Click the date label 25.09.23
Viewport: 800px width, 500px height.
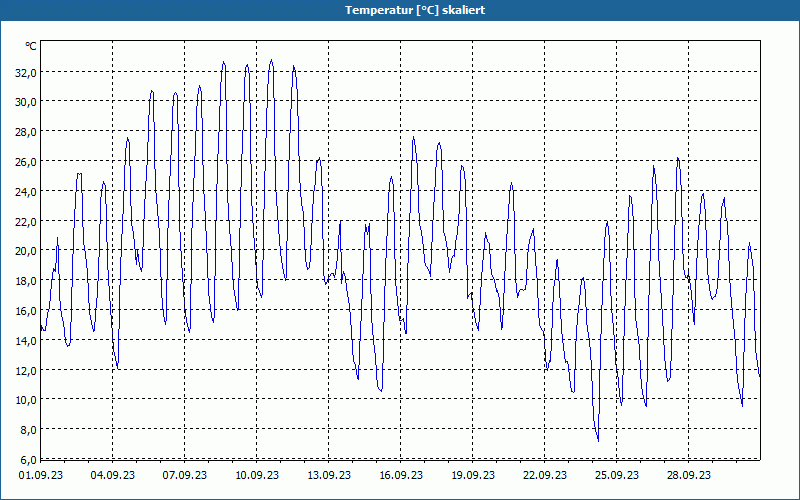pos(617,476)
